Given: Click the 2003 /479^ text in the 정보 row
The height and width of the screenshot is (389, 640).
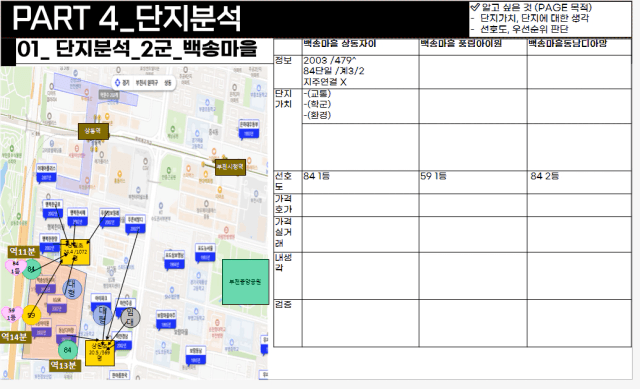Looking at the screenshot, I should (x=330, y=60).
